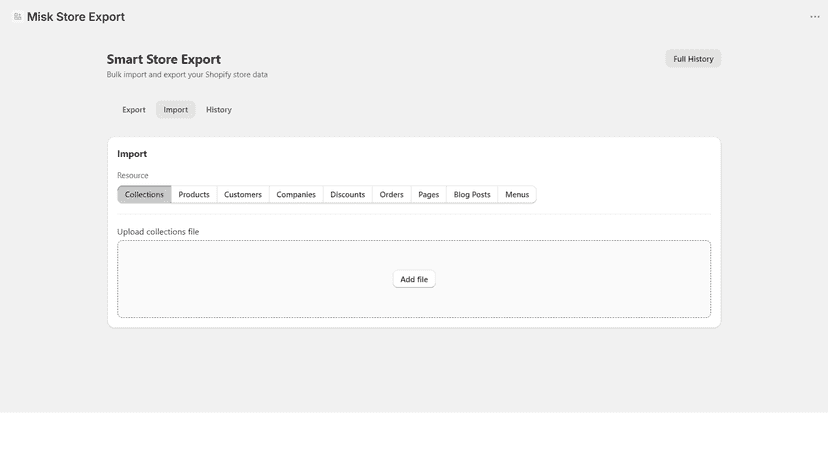Click the Bulk import and export subtitle
This screenshot has width=828, height=466.
(x=187, y=74)
